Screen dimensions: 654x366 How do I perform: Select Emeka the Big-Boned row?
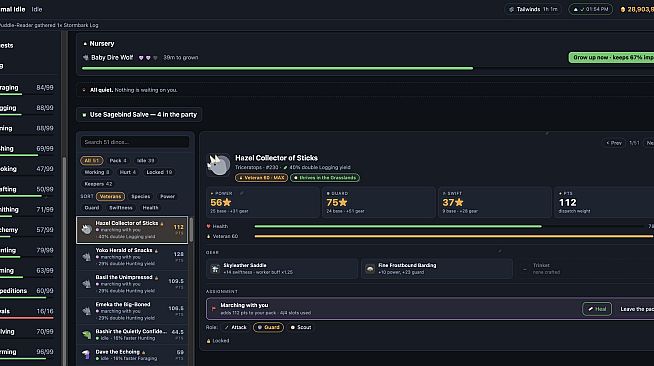pyautogui.click(x=132, y=311)
